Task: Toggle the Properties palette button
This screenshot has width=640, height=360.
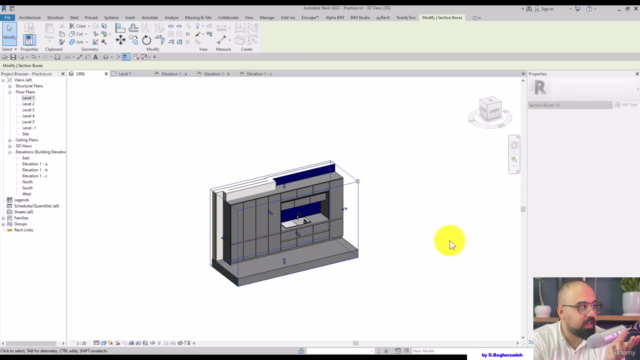Action: tap(29, 40)
